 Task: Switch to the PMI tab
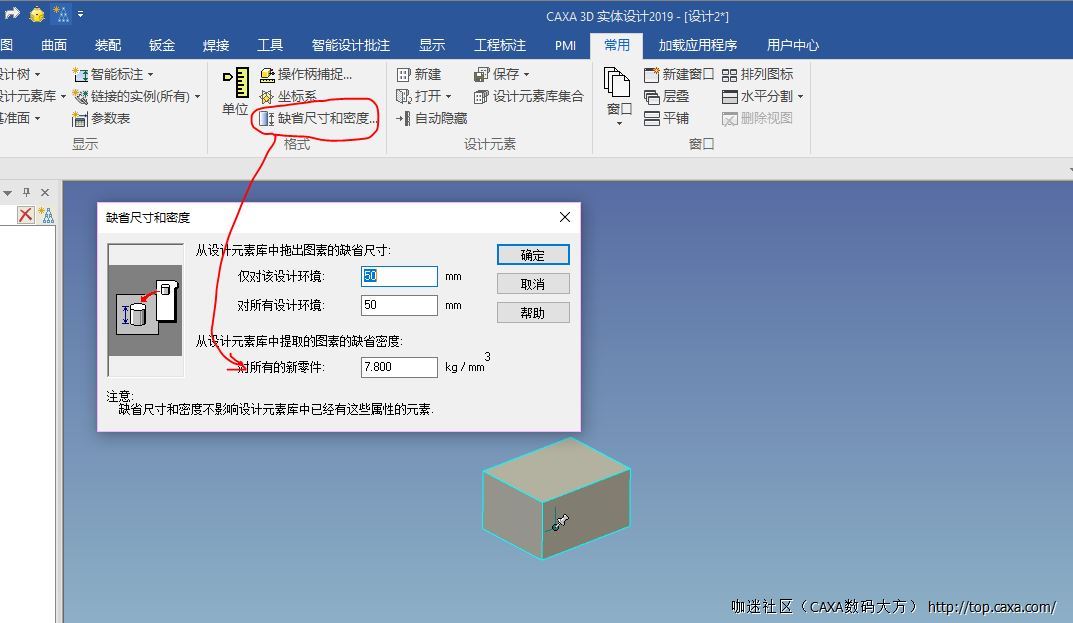click(x=565, y=45)
